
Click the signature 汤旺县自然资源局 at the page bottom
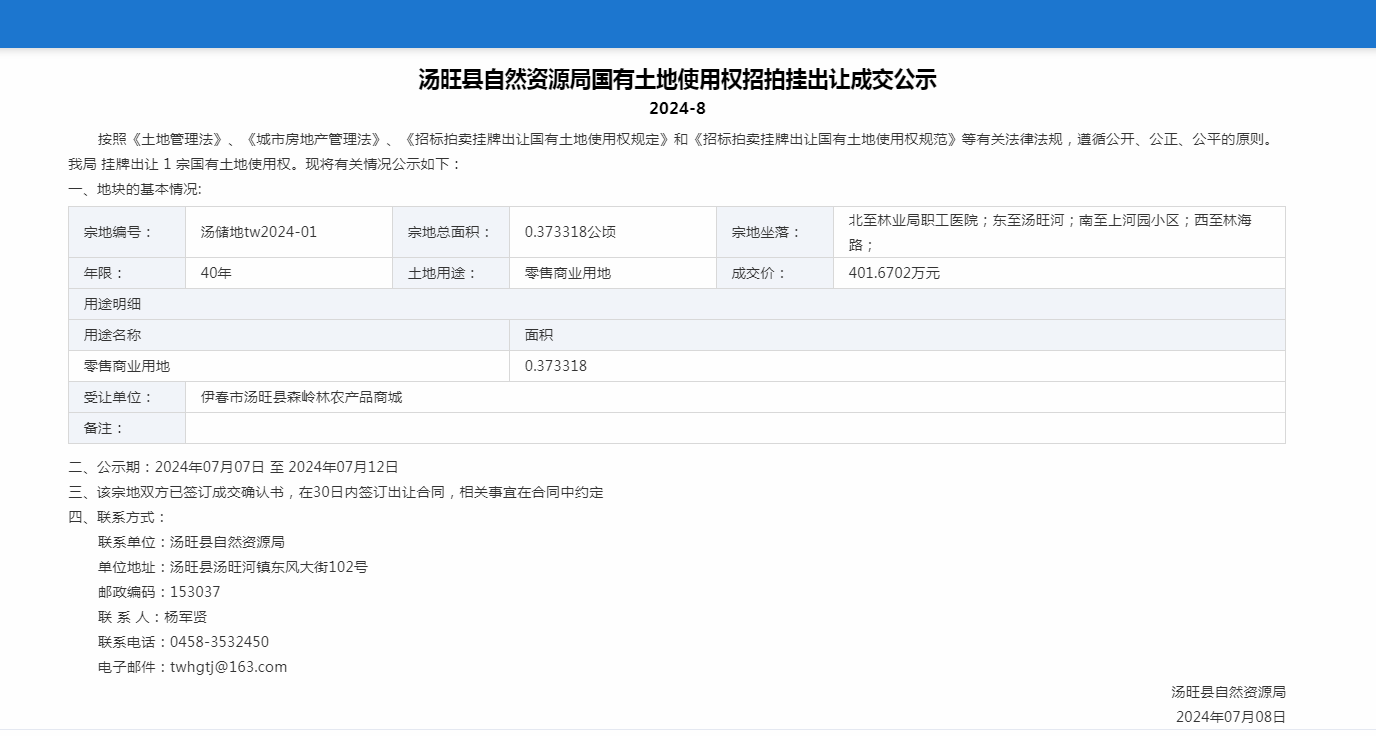[1229, 692]
